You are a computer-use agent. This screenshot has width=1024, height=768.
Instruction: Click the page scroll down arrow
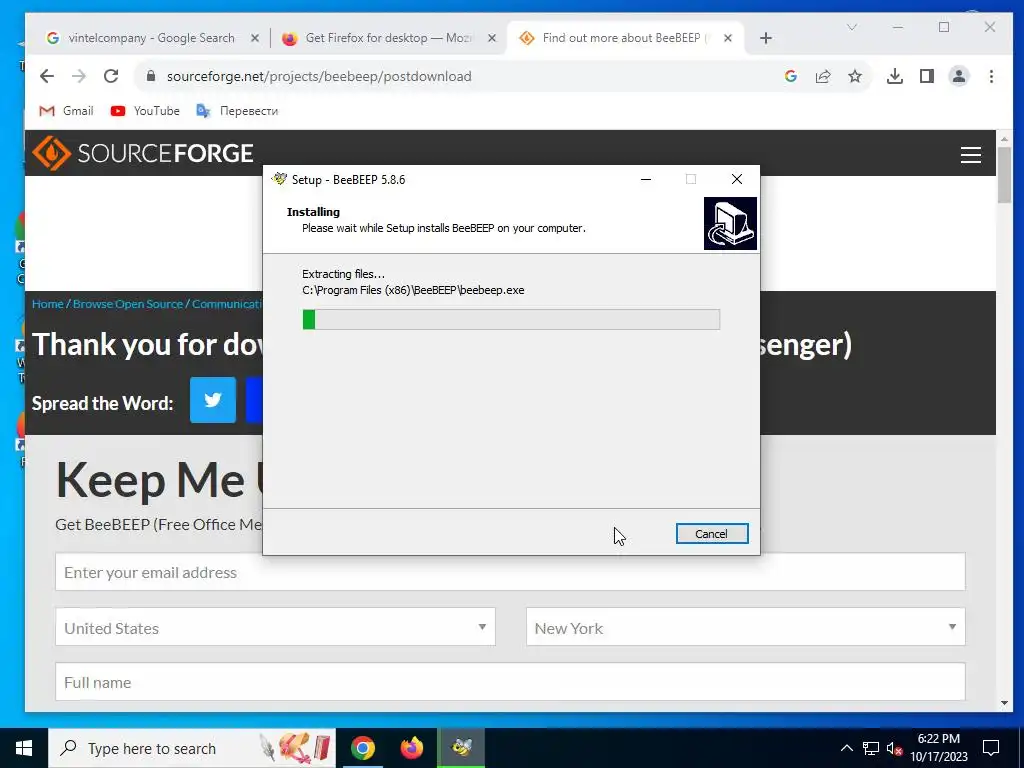(1004, 703)
